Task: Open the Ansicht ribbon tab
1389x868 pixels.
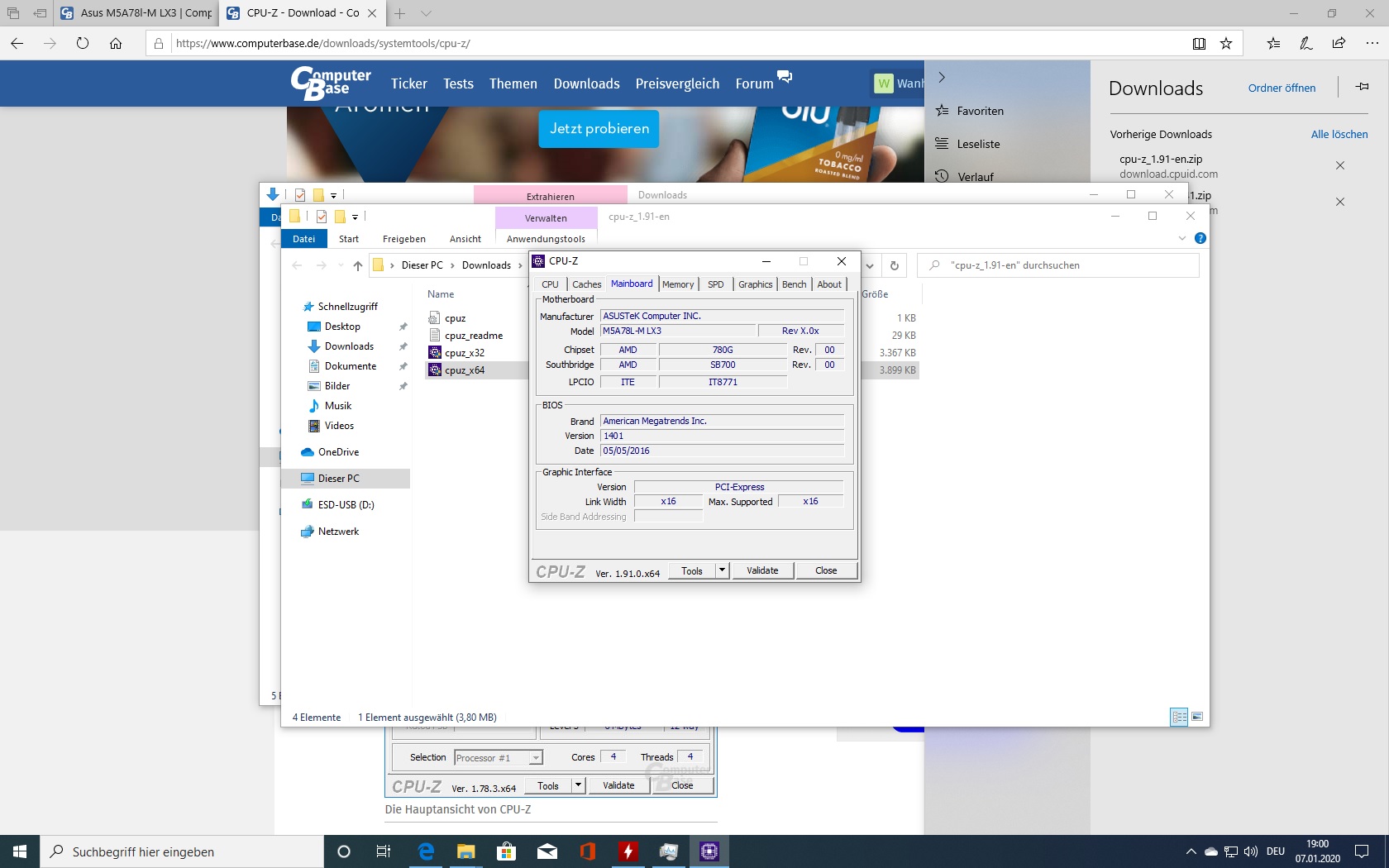Action: pyautogui.click(x=465, y=239)
